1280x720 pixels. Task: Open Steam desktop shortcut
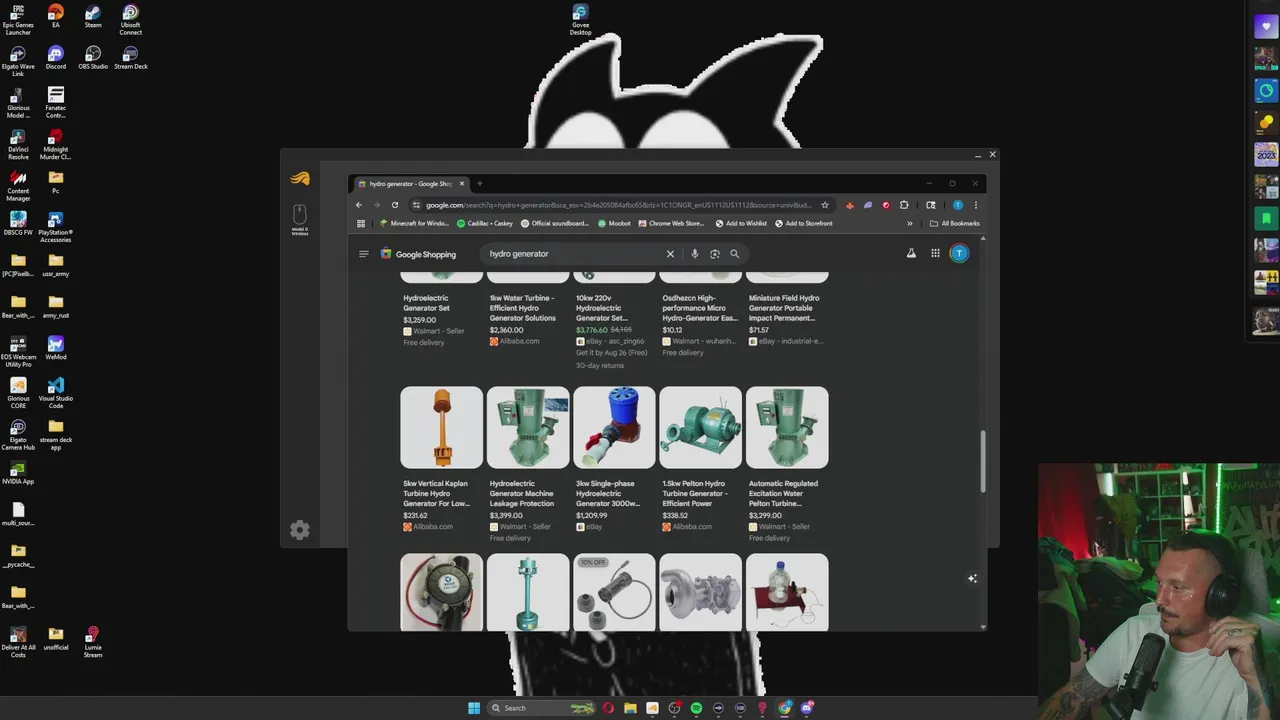[x=93, y=17]
